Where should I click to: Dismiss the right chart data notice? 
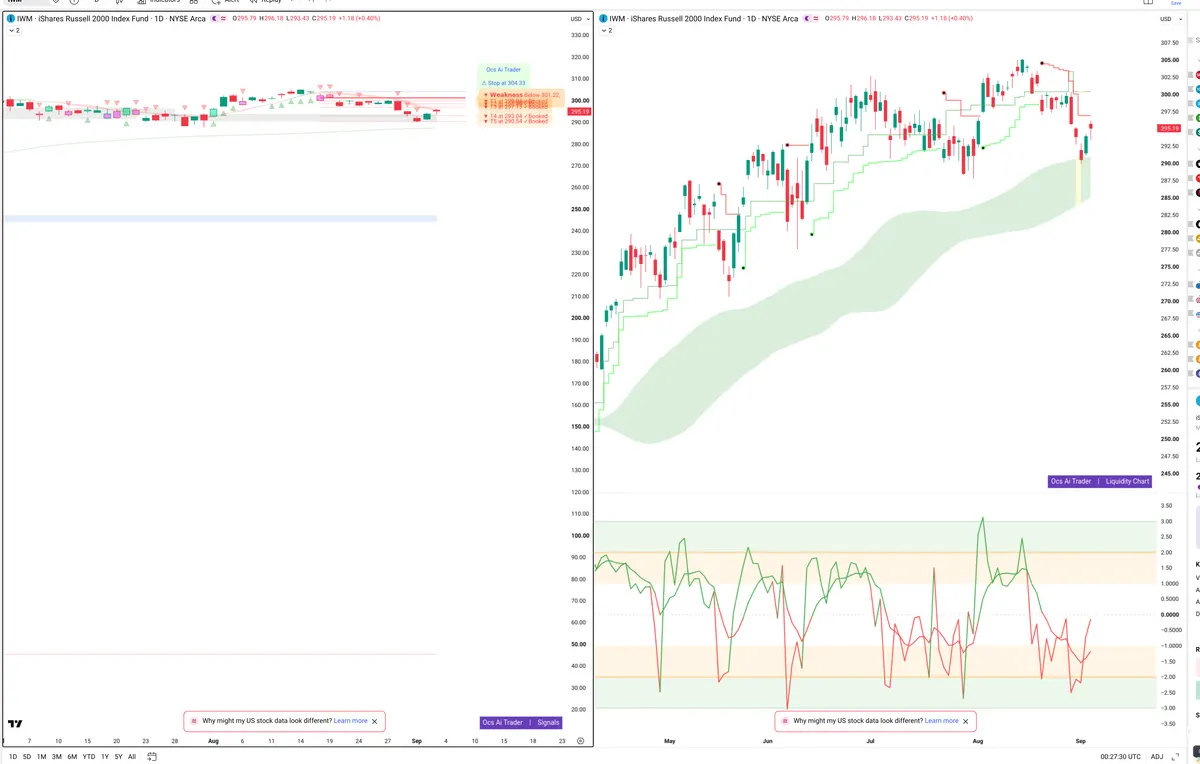(965, 721)
